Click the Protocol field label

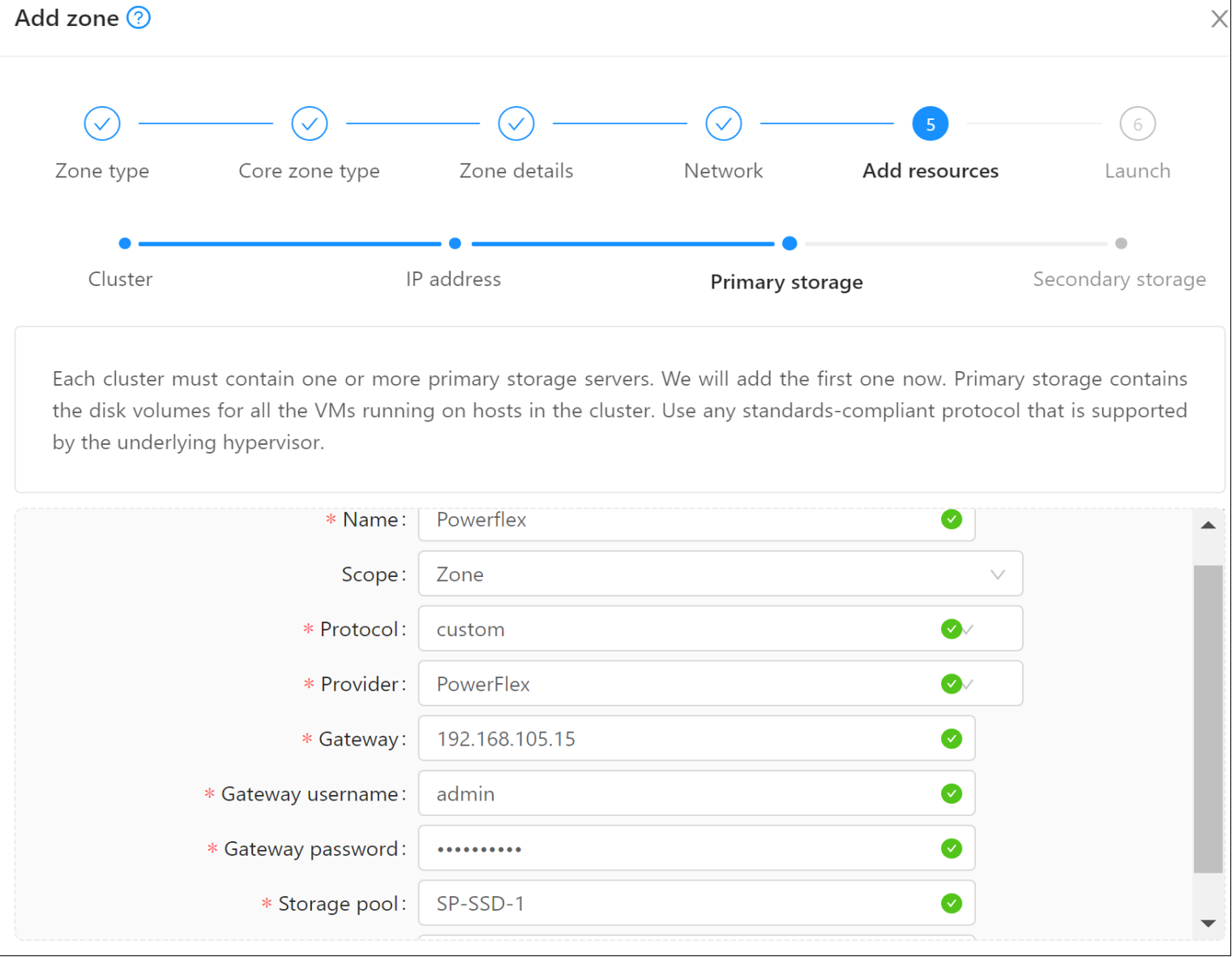click(362, 629)
